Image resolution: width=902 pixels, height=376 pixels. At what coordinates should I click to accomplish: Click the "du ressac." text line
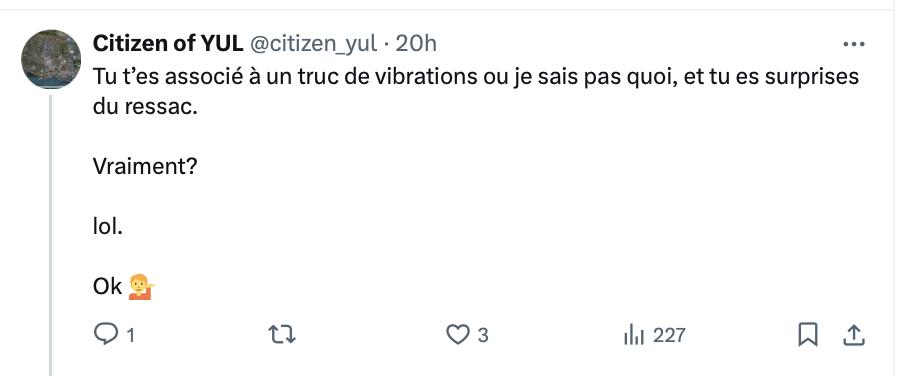[145, 106]
